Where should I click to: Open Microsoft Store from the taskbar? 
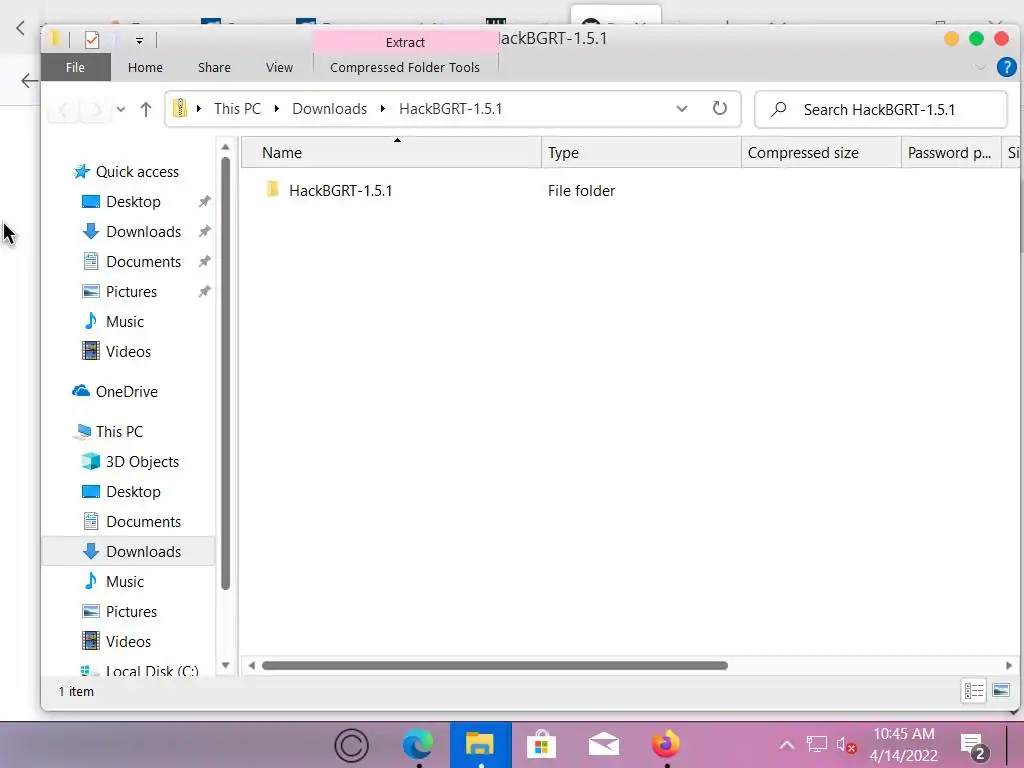pos(541,745)
